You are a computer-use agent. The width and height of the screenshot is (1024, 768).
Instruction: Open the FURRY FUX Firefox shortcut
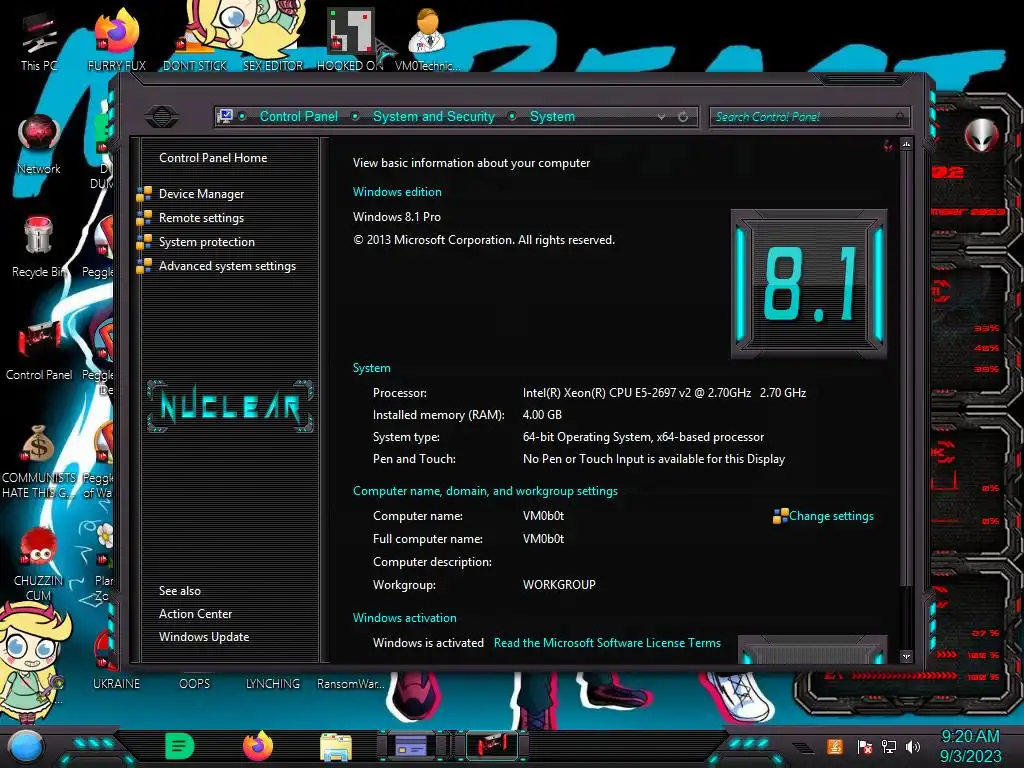[116, 39]
